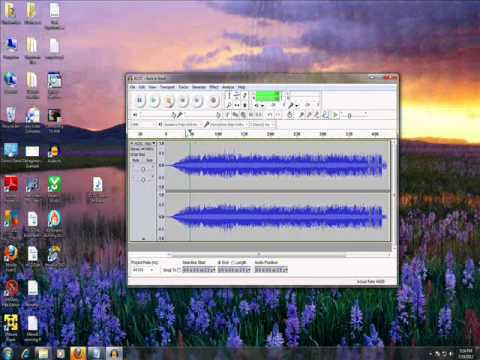Click the Undo arrow icon
The height and width of the screenshot is (360, 480).
coord(270,115)
